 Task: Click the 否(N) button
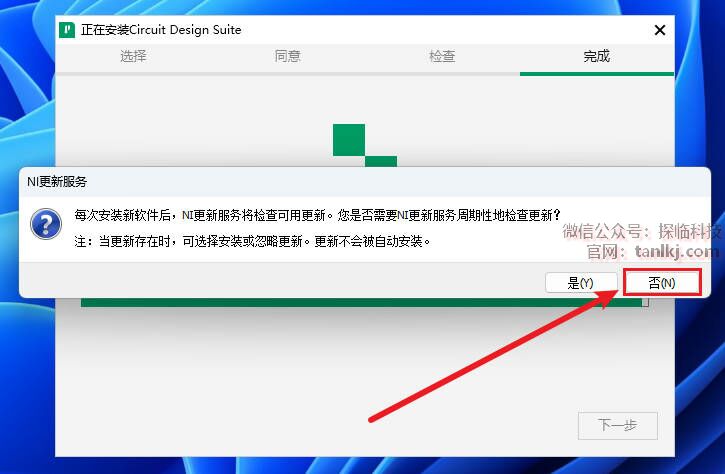(662, 283)
